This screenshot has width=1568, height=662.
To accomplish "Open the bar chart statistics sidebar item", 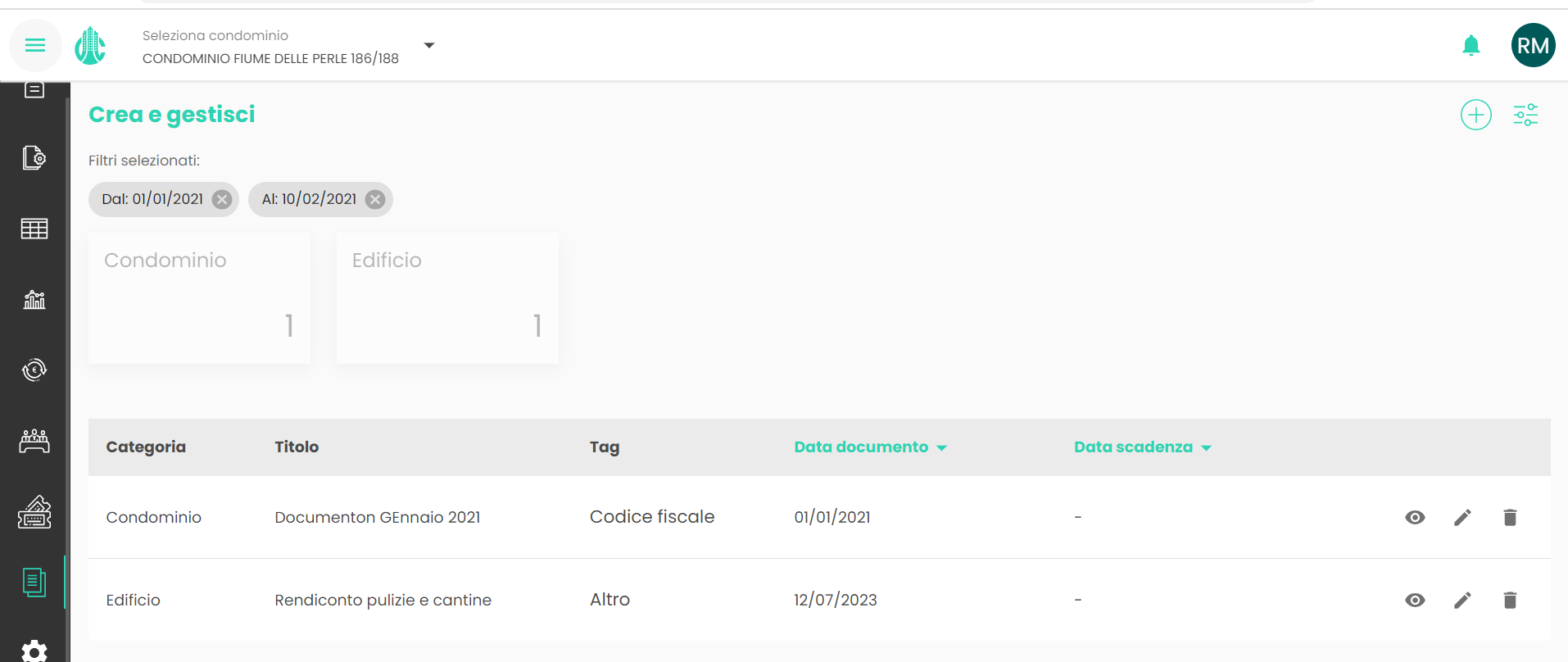I will coord(34,300).
